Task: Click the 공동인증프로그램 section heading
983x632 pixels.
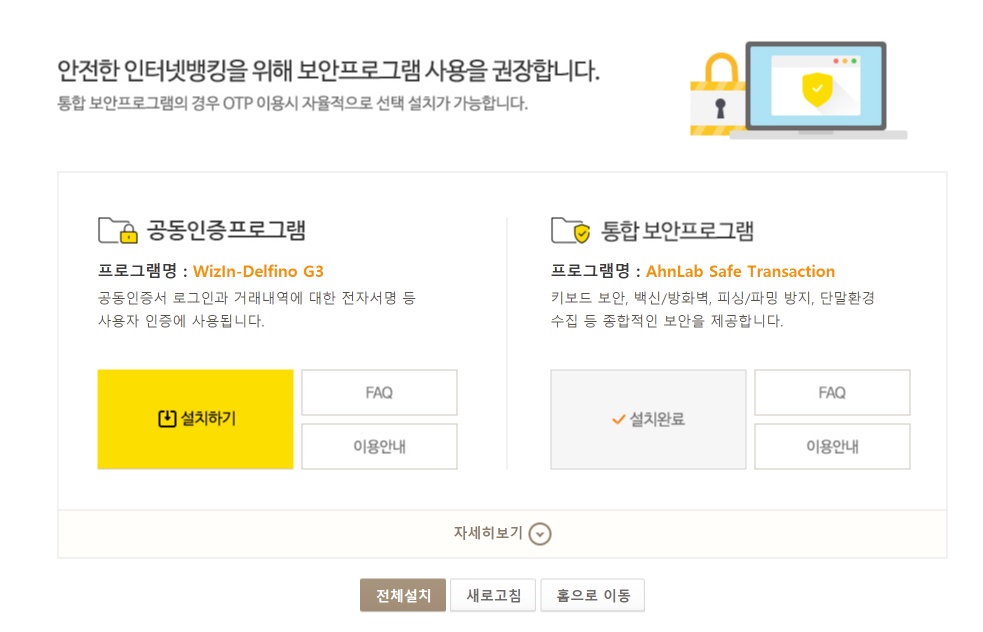Action: [x=226, y=231]
